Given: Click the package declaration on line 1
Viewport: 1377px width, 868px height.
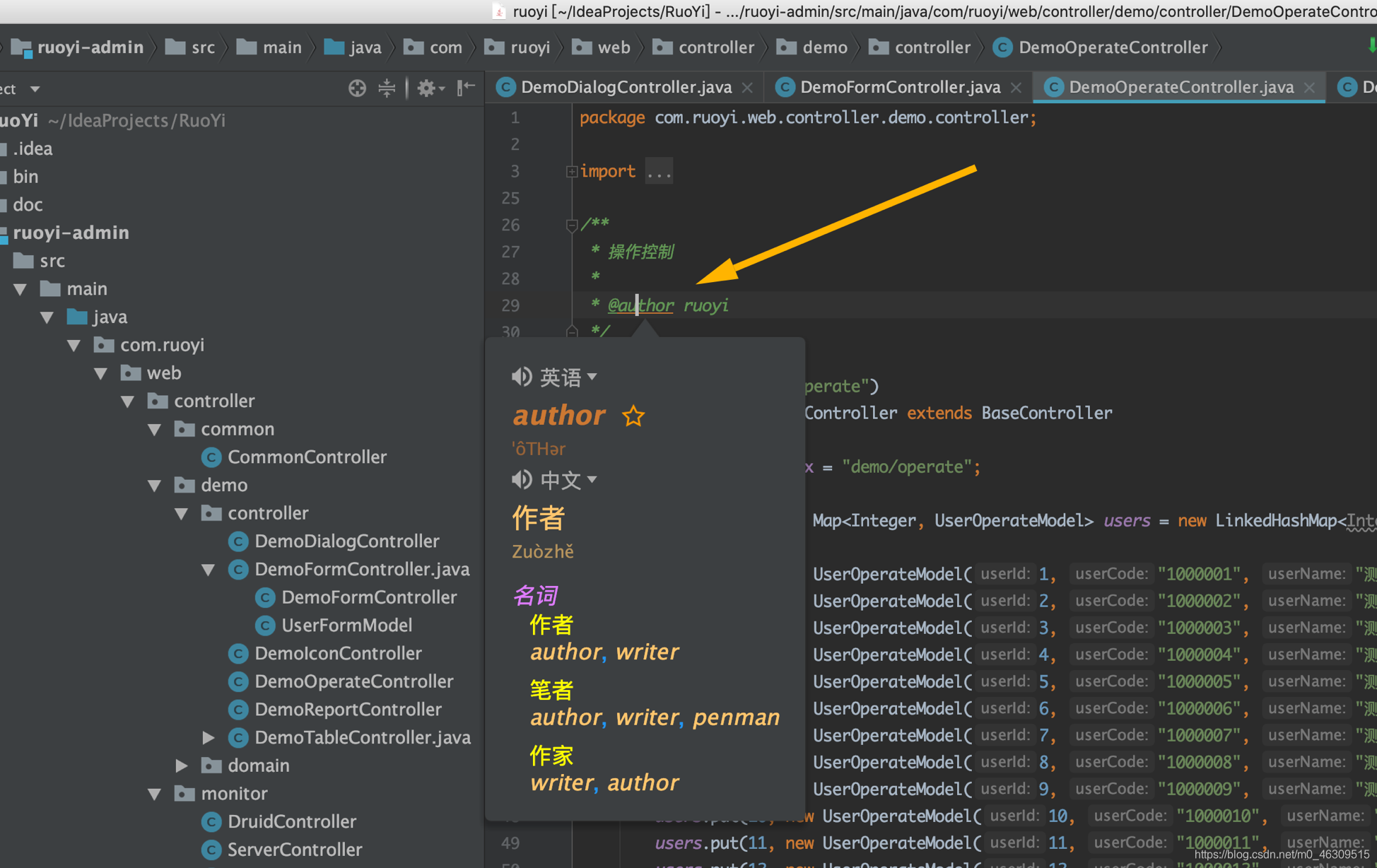Looking at the screenshot, I should (x=808, y=117).
